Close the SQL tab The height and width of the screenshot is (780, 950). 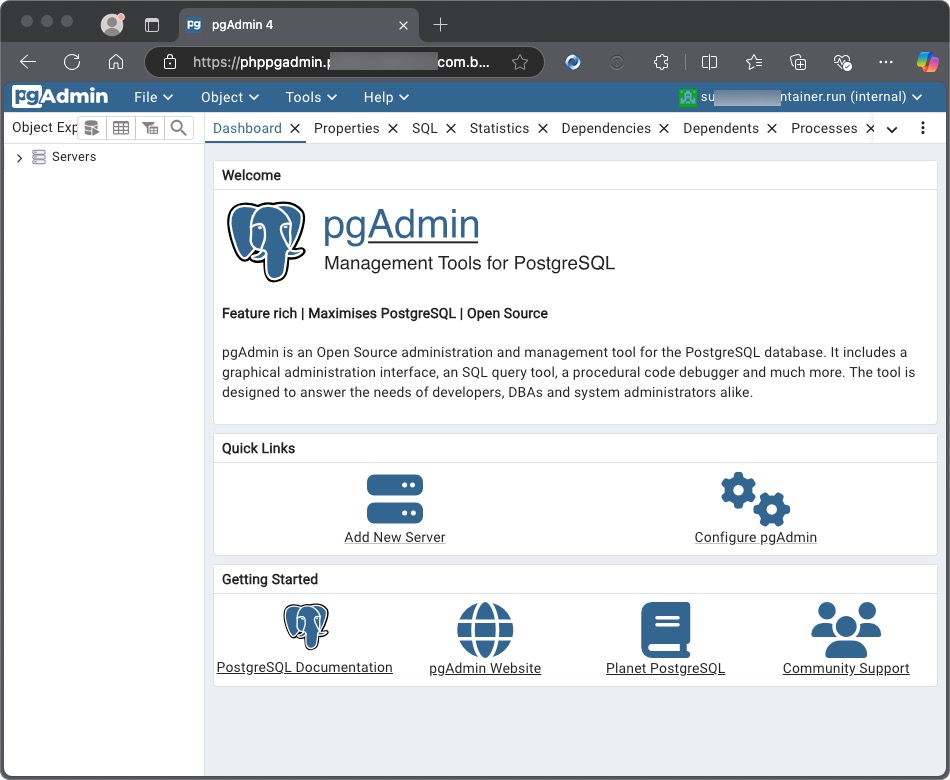click(x=451, y=128)
